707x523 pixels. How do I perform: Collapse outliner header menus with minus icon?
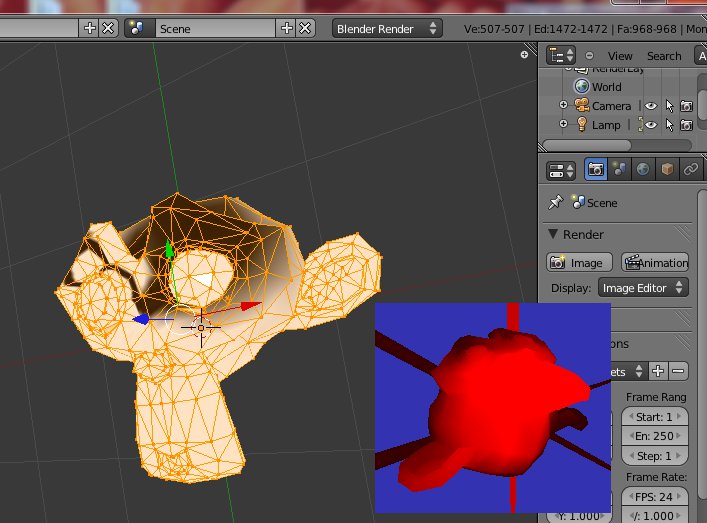pyautogui.click(x=589, y=56)
